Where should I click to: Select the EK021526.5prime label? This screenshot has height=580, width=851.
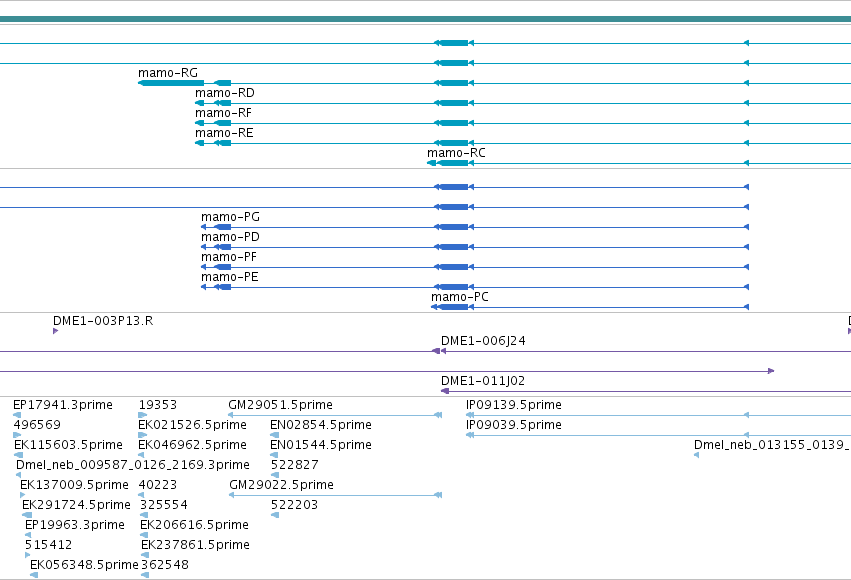click(193, 425)
